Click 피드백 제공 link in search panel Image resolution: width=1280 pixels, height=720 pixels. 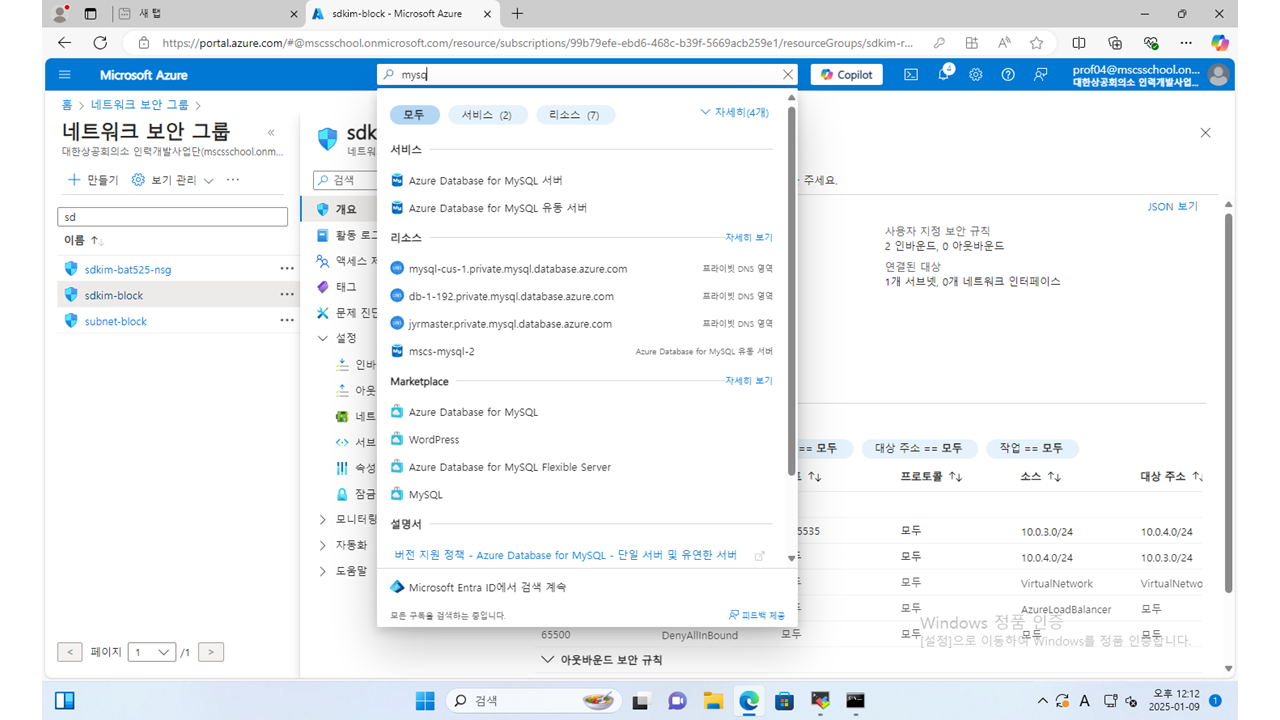point(757,615)
